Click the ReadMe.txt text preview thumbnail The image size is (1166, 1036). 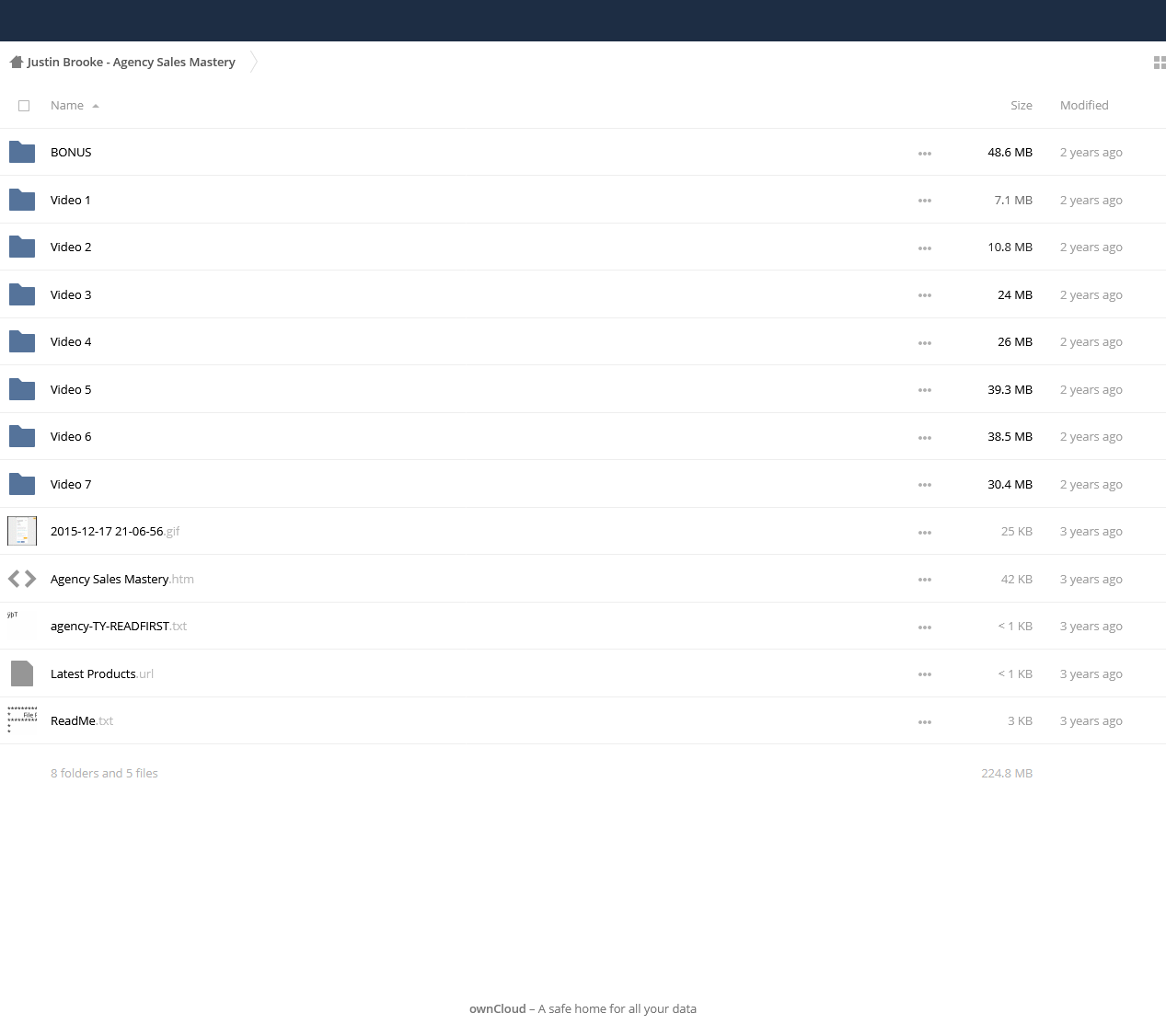point(22,720)
